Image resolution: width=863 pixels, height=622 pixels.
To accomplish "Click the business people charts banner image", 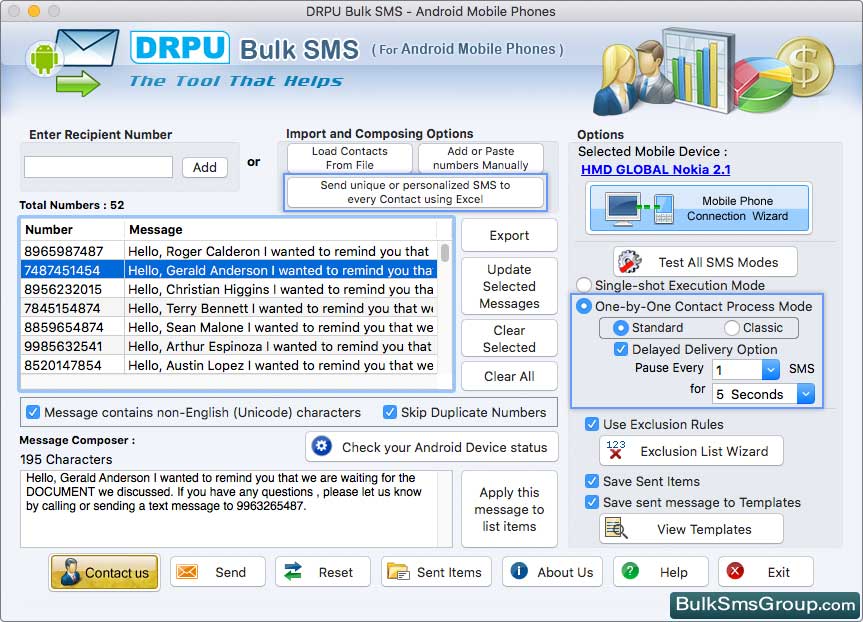I will 713,72.
